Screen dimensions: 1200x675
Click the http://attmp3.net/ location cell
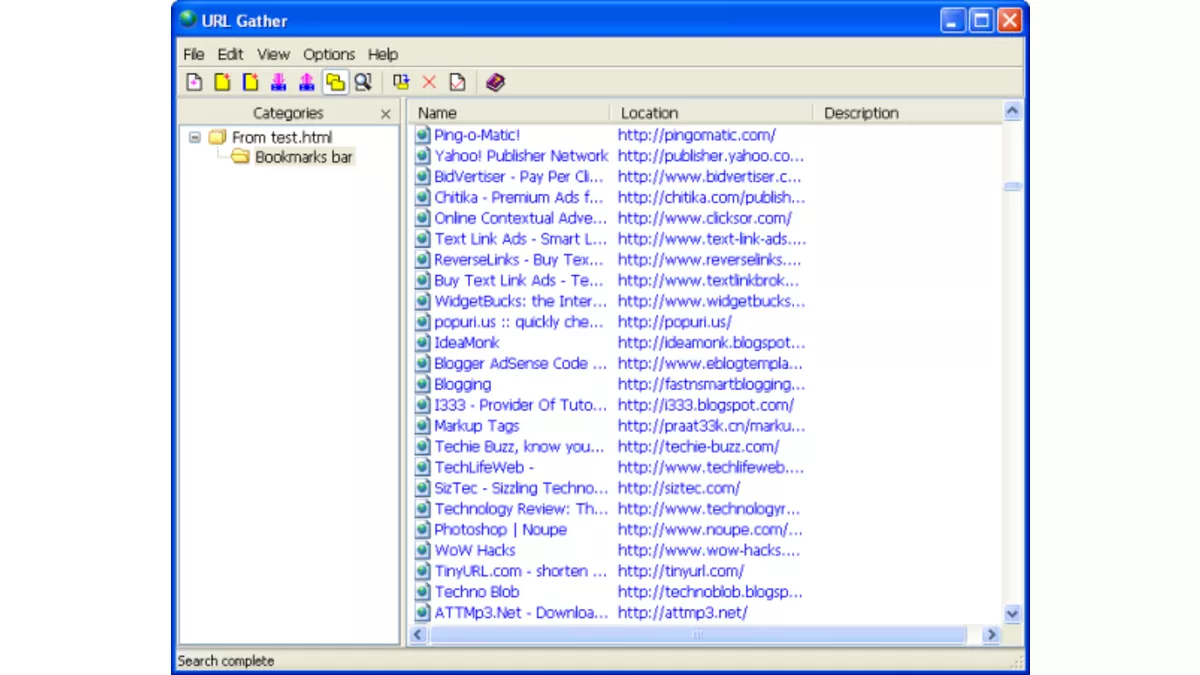coord(682,612)
